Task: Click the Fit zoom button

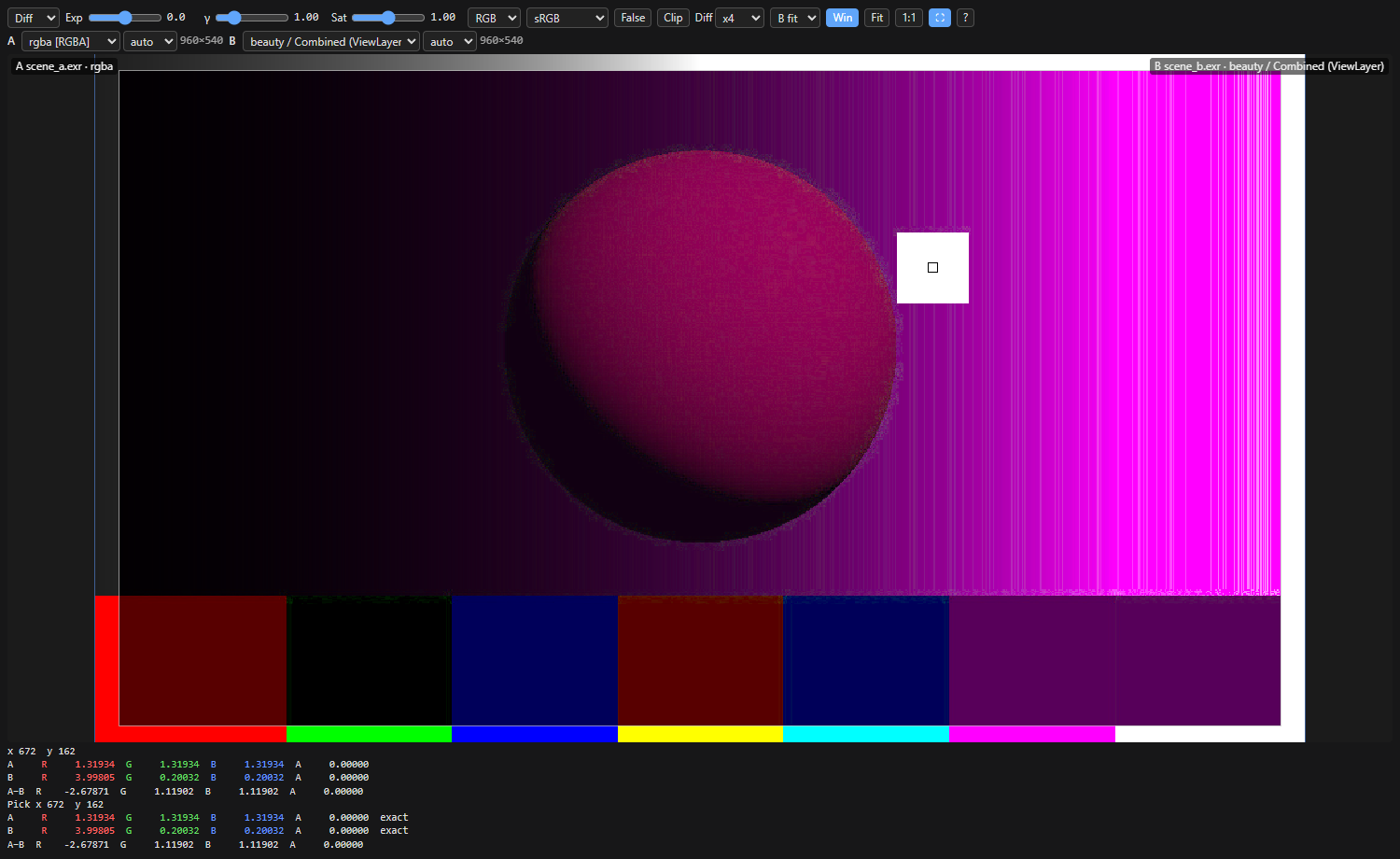Action: click(876, 18)
